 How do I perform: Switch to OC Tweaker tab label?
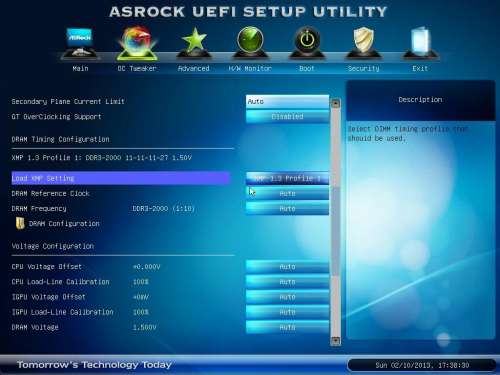[x=137, y=69]
